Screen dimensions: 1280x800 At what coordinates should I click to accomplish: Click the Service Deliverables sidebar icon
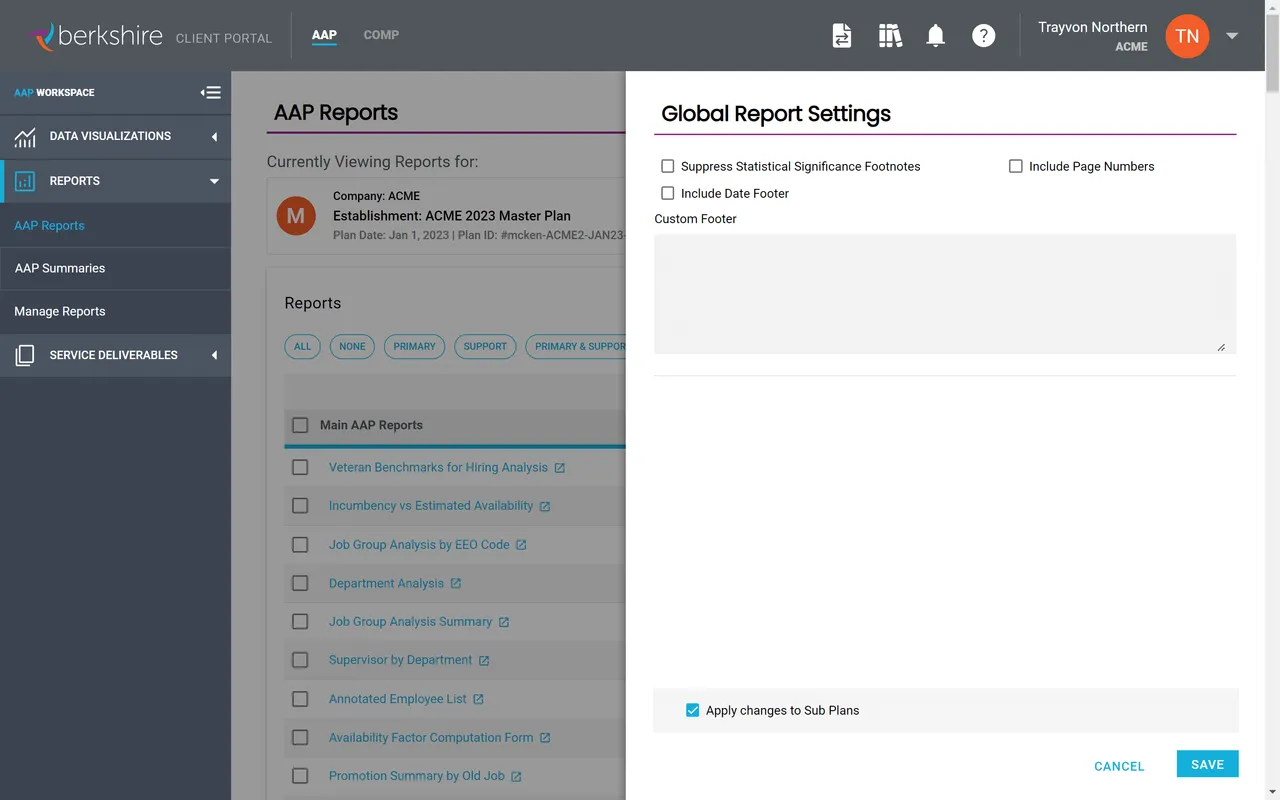[x=24, y=355]
